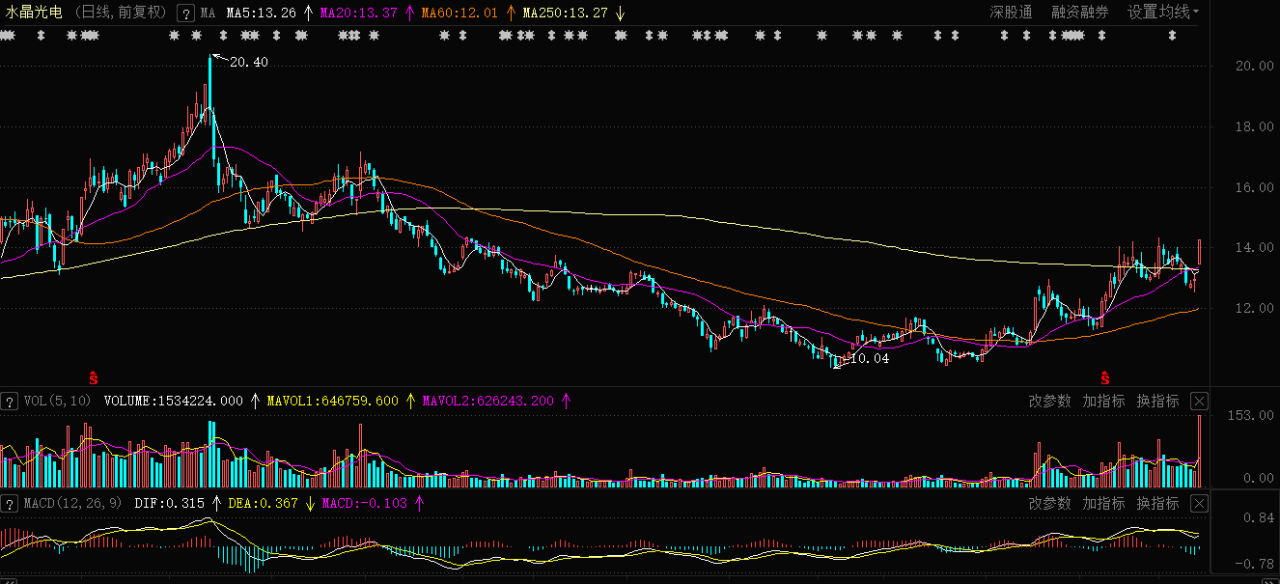
Task: Toggle the 融资融券 overlay
Action: pos(1080,12)
